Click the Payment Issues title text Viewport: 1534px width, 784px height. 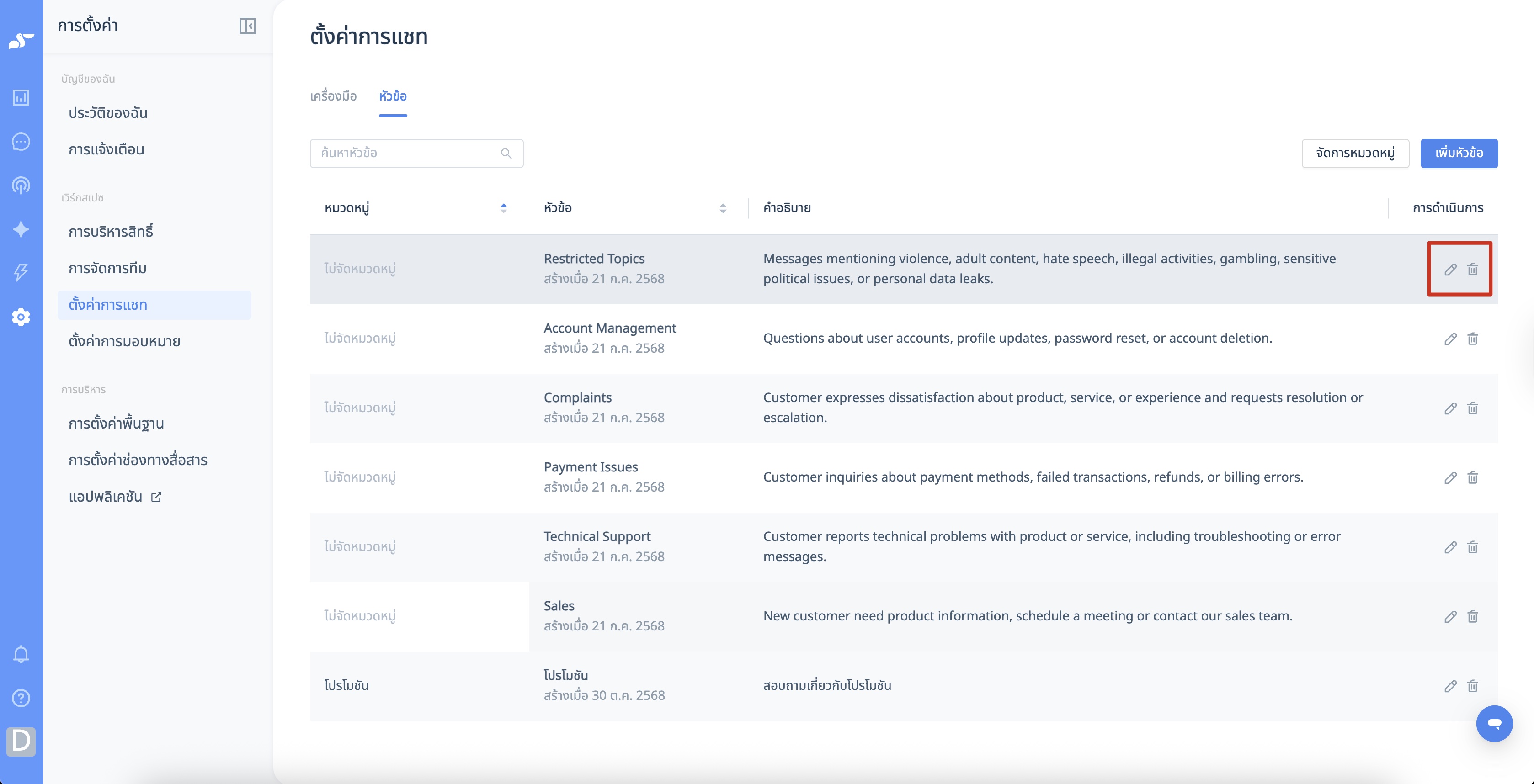(591, 467)
